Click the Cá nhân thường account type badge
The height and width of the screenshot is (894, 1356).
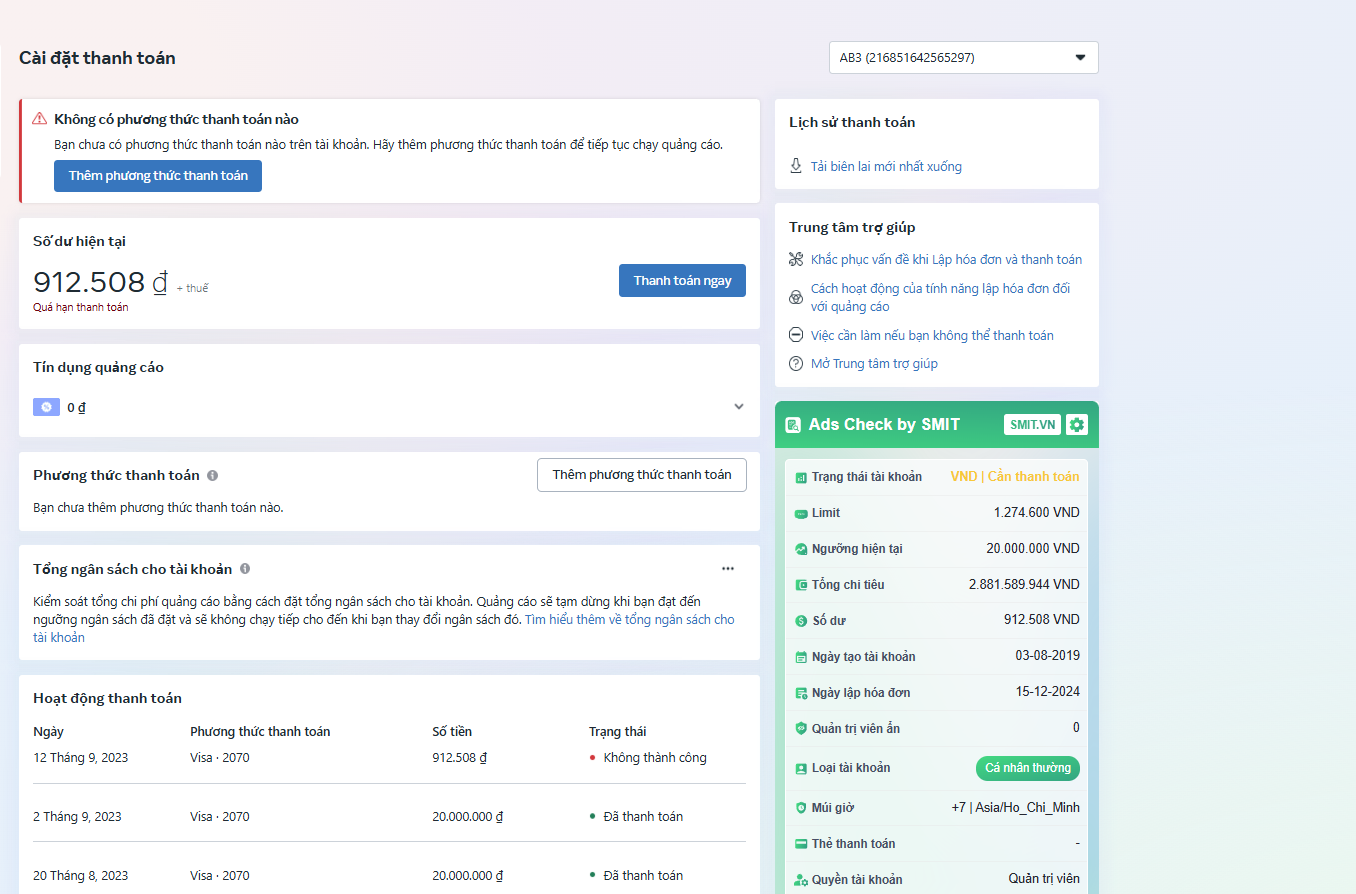click(x=1027, y=768)
